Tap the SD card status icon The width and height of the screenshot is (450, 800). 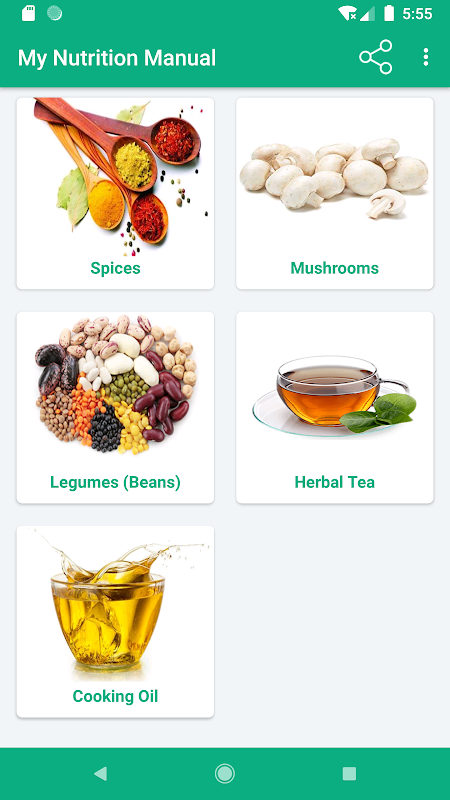pyautogui.click(x=29, y=13)
